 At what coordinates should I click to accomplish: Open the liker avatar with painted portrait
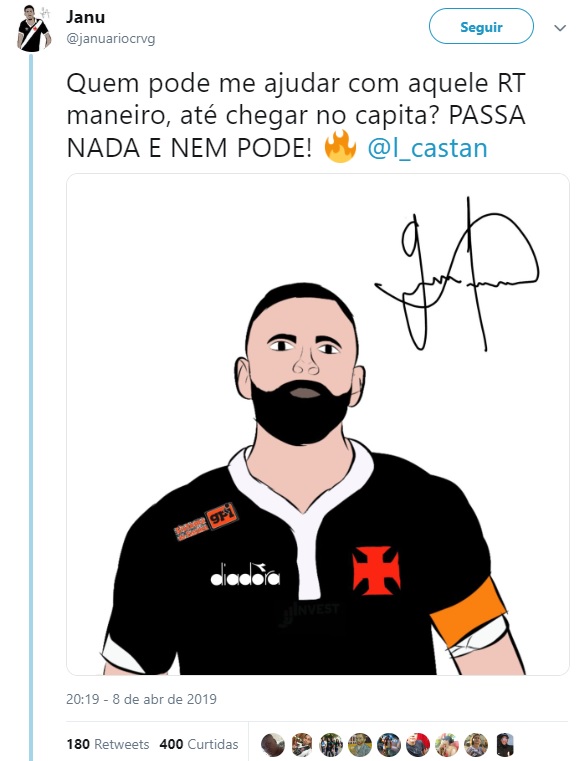360,744
